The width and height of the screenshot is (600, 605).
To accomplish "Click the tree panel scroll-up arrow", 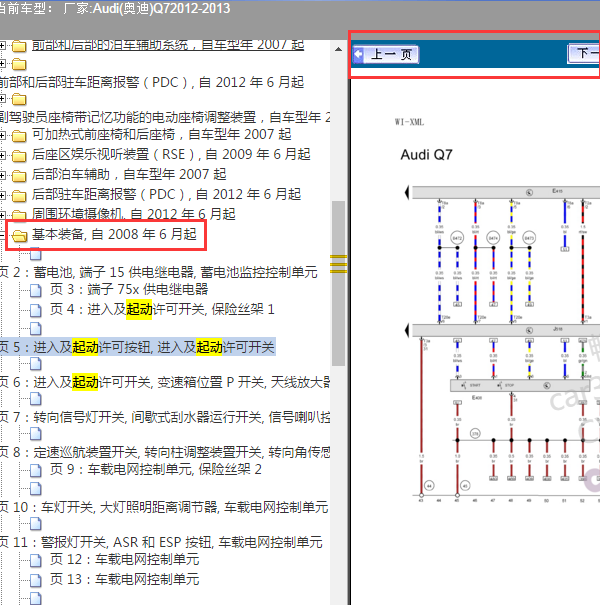I will [338, 49].
